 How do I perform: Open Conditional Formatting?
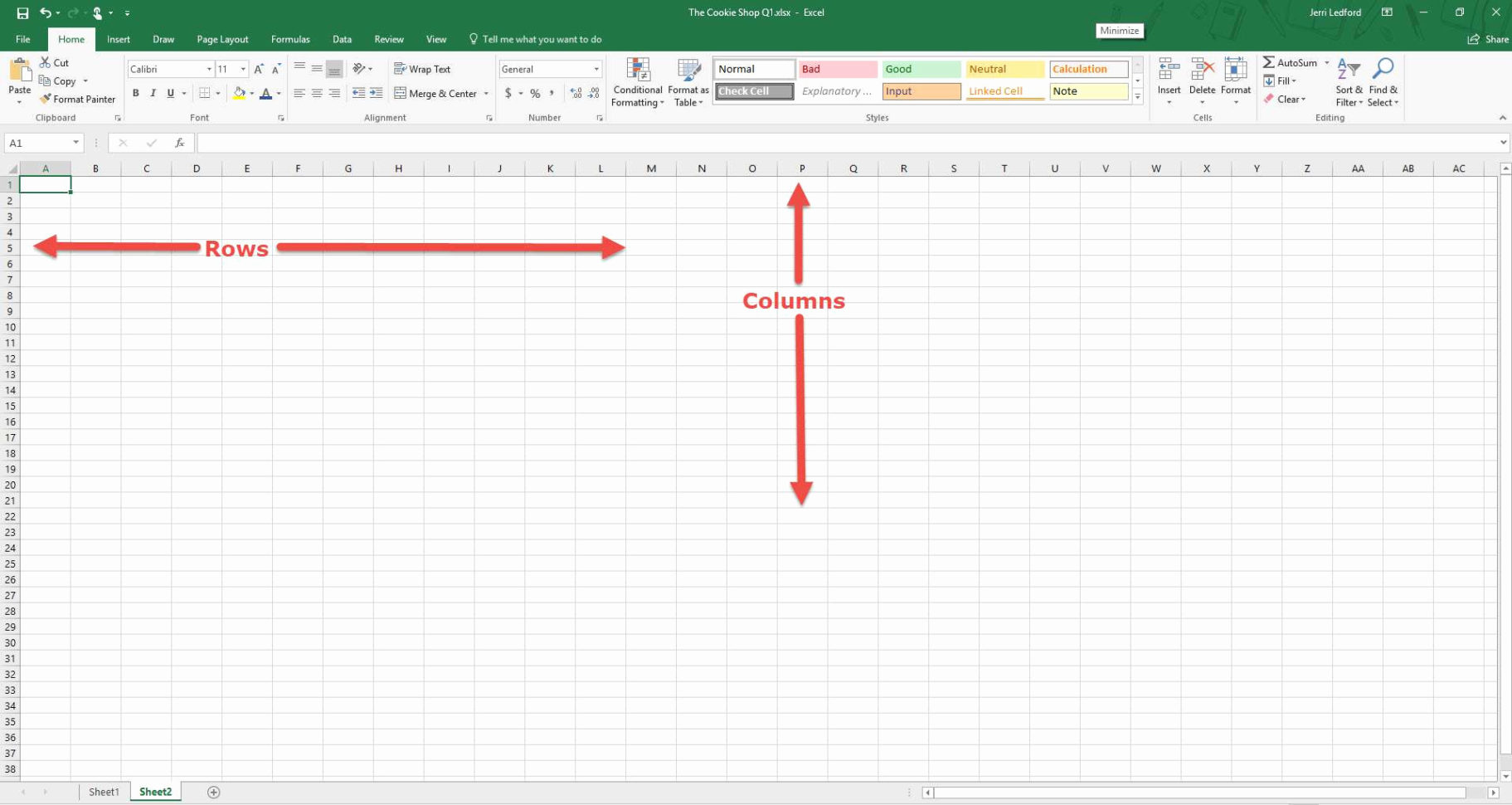coord(638,83)
